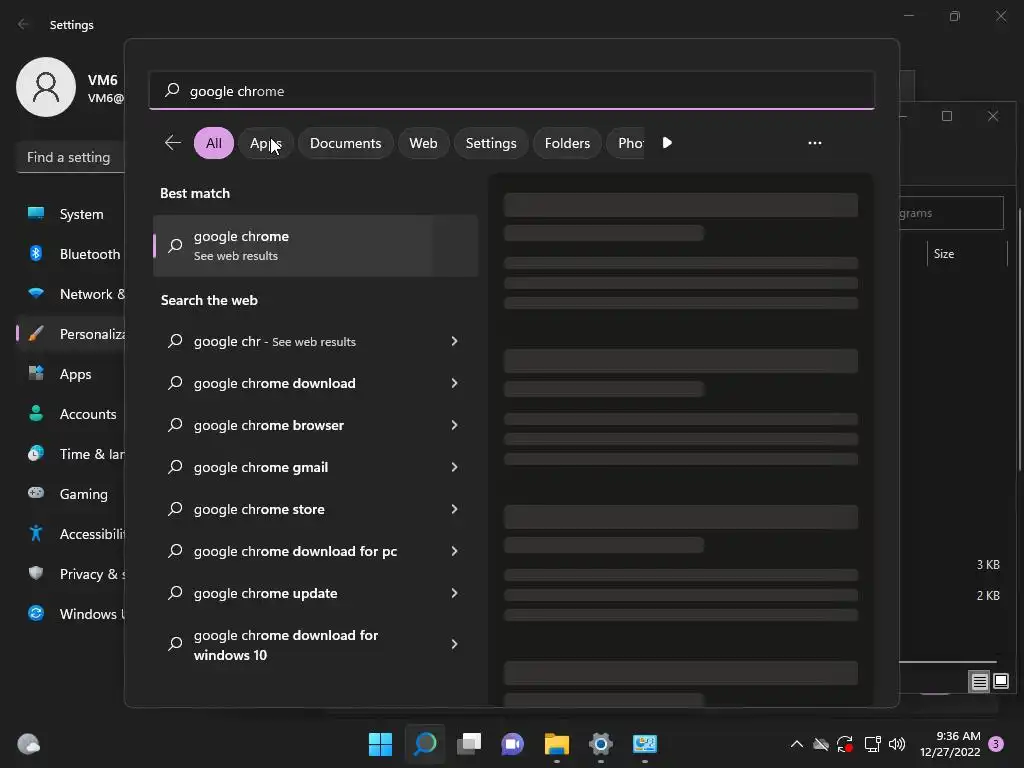
Task: Open Apps in Settings sidebar
Action: coord(71,374)
